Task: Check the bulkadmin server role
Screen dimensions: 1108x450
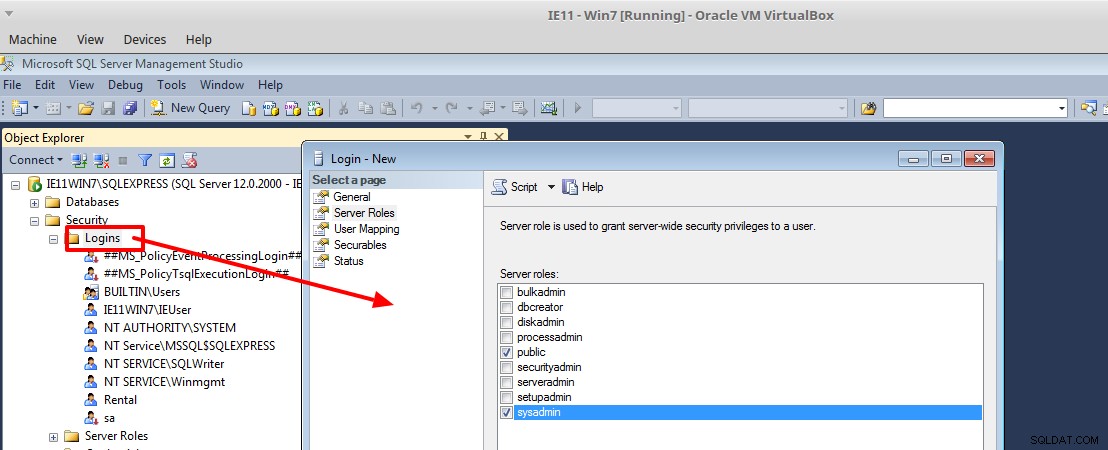Action: coord(507,292)
